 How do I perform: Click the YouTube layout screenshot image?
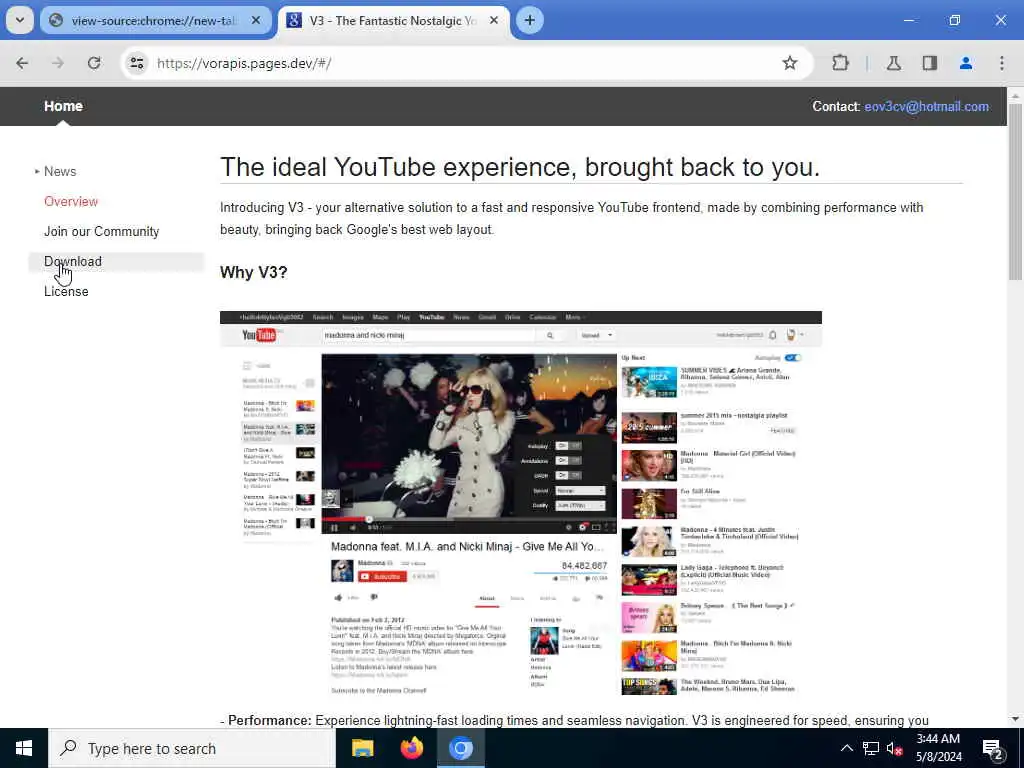[x=520, y=505]
